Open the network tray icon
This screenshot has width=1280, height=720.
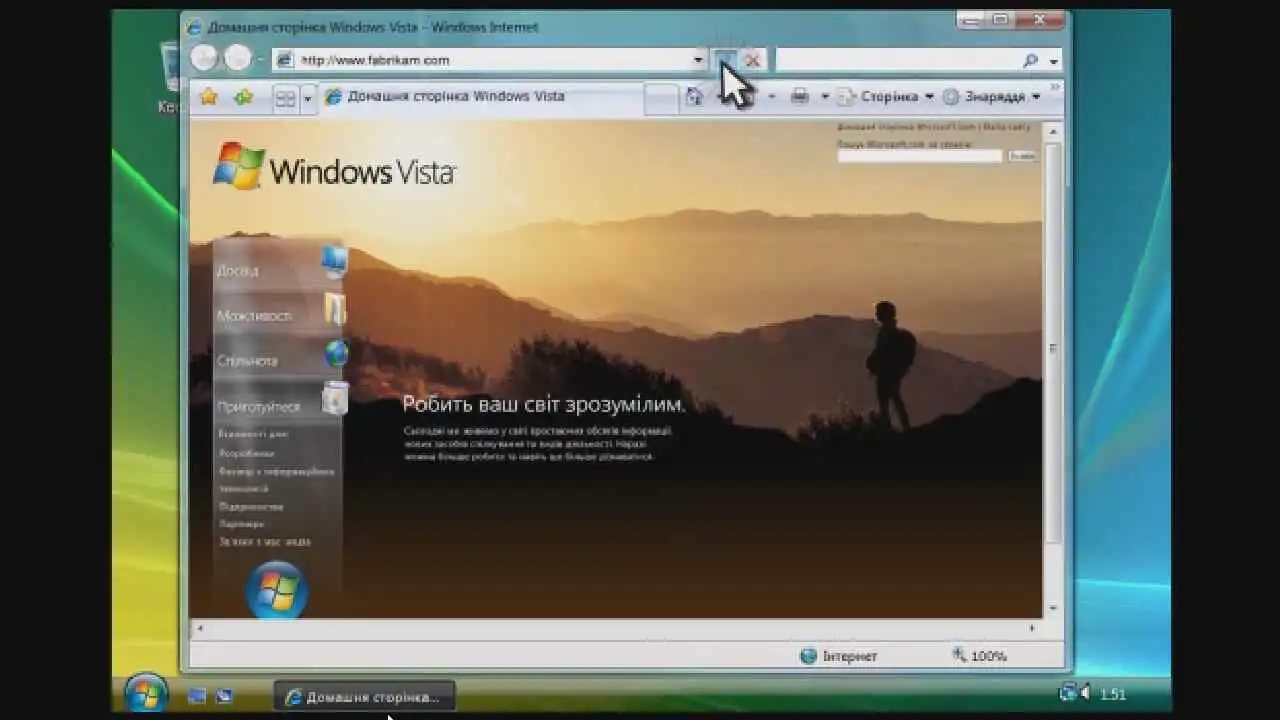pyautogui.click(x=1067, y=692)
